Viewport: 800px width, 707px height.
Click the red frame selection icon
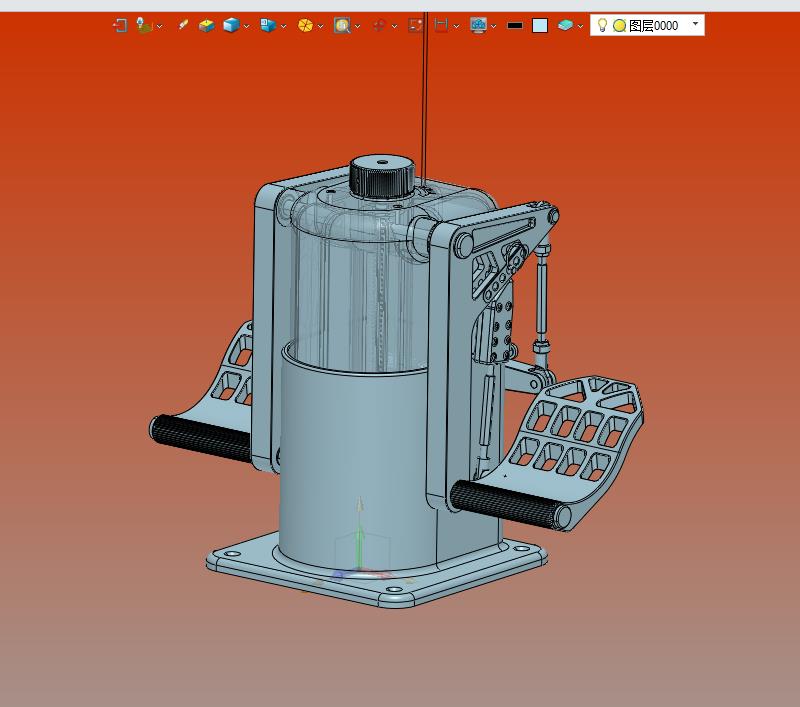pos(415,26)
